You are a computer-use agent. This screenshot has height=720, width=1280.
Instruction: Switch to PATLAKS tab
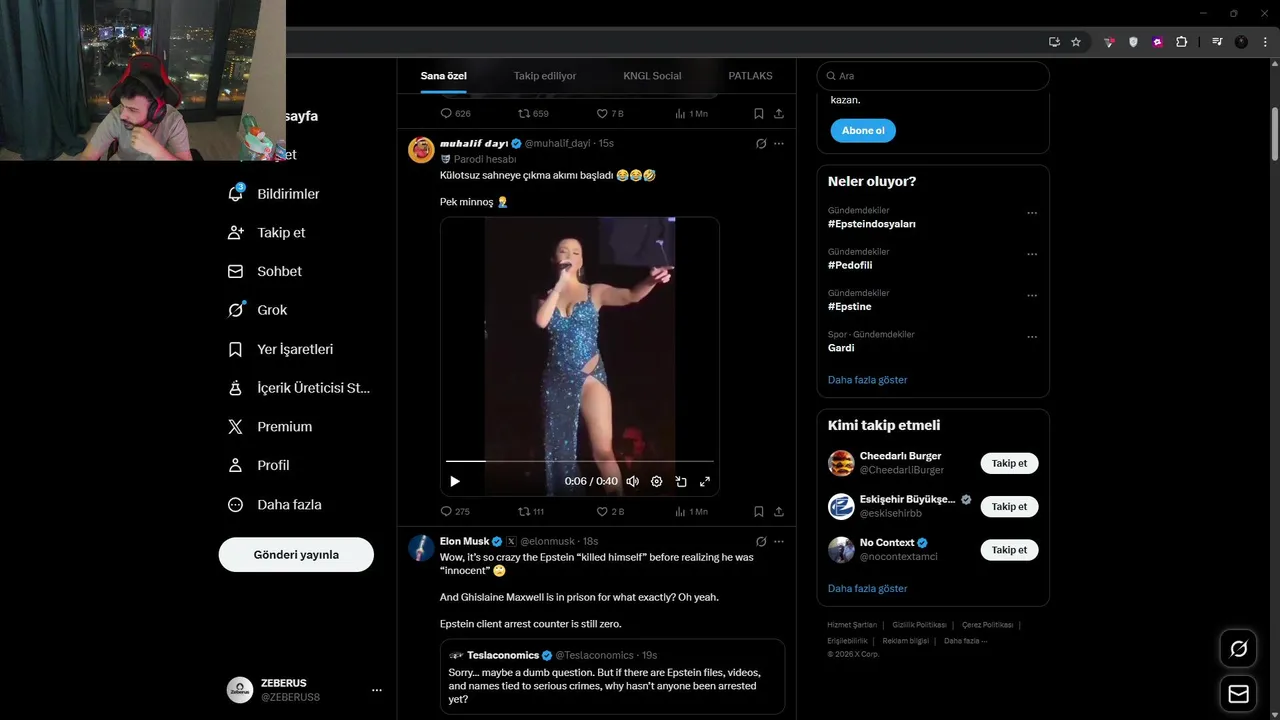click(x=750, y=76)
